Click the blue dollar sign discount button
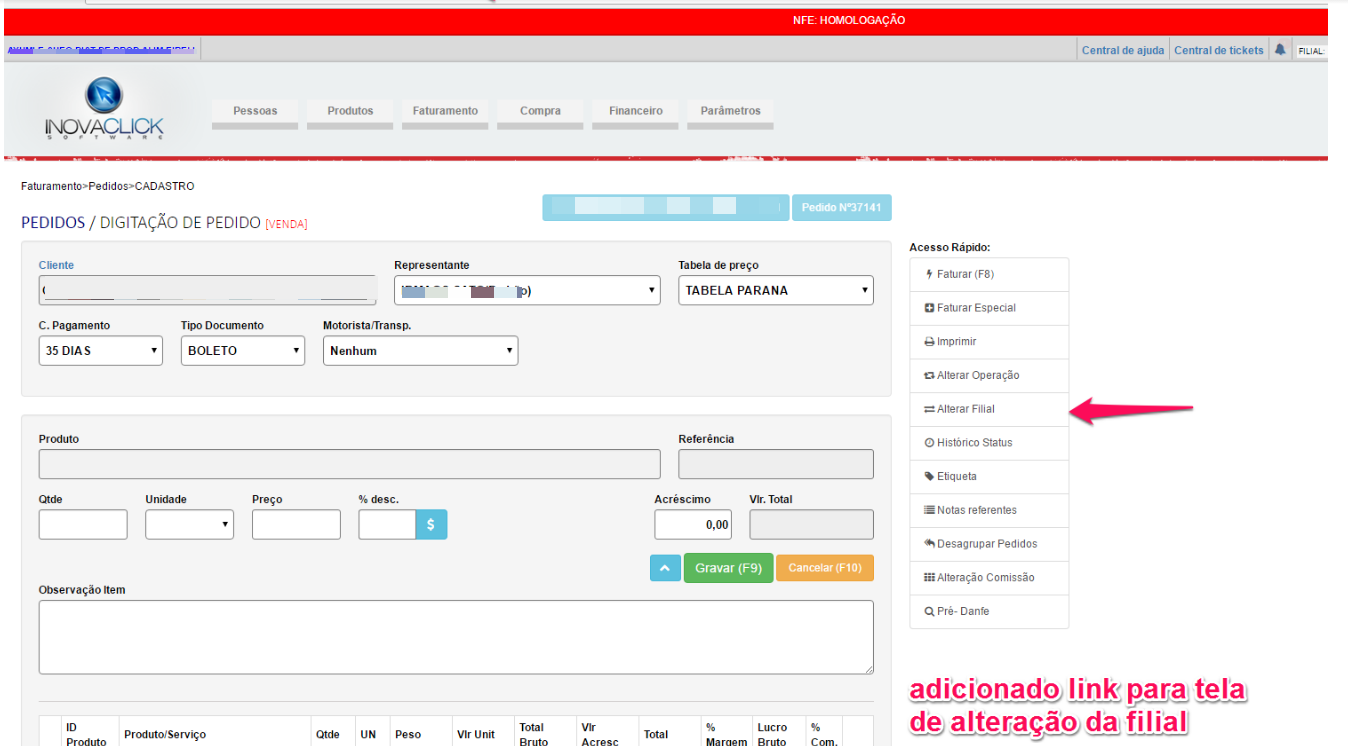The image size is (1348, 746). point(431,525)
